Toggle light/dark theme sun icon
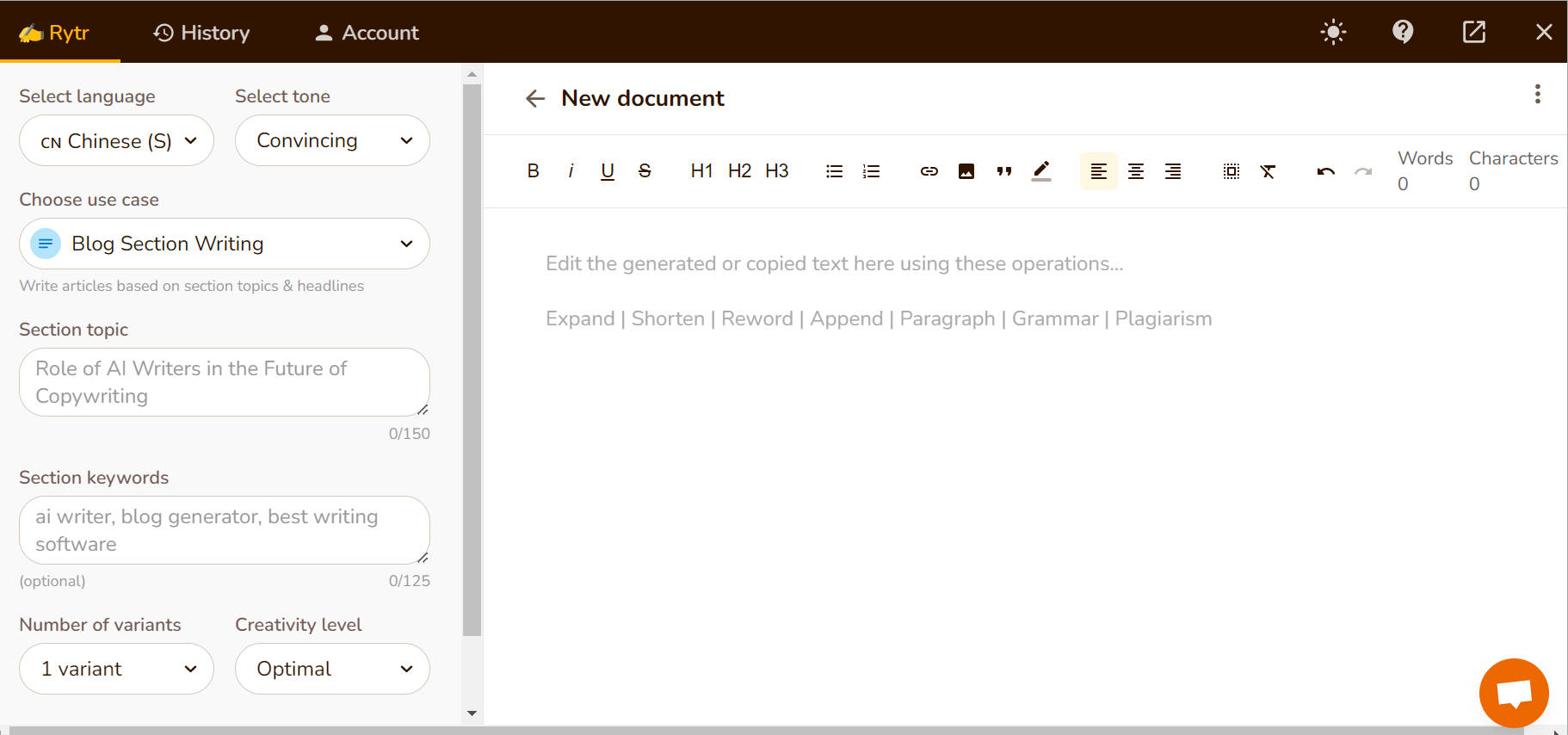 [x=1333, y=33]
